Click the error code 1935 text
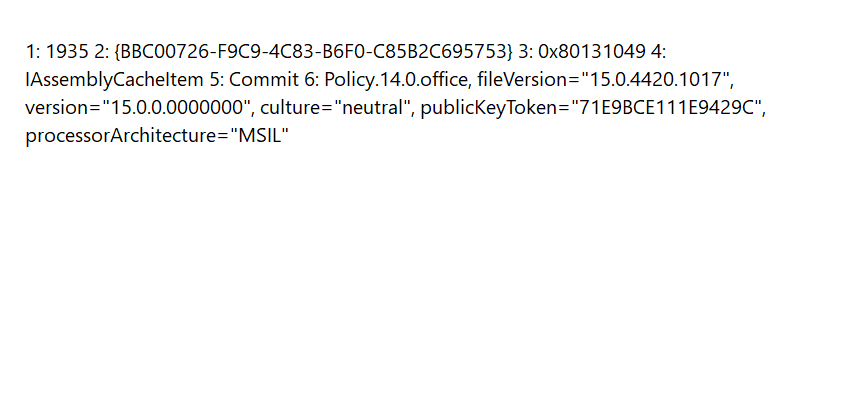Screen dimensions: 867x408 [66, 52]
